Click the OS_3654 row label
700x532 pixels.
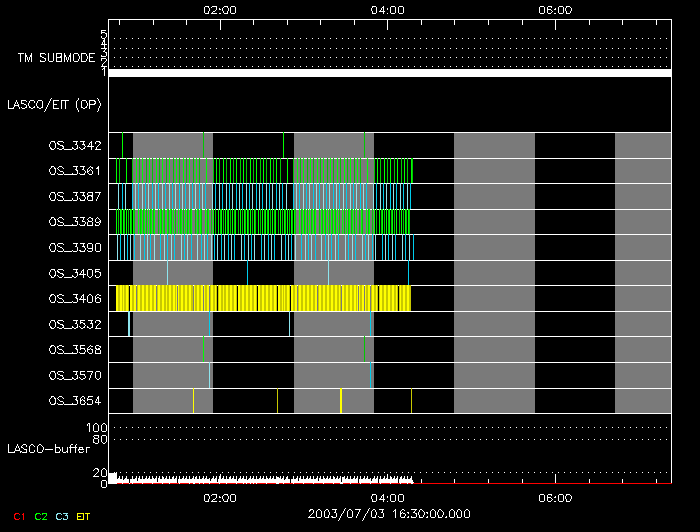tap(75, 401)
